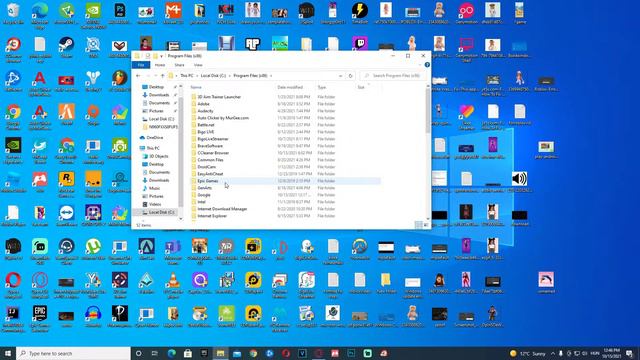Go back in File Explorer
This screenshot has width=640, height=360.
[138, 76]
